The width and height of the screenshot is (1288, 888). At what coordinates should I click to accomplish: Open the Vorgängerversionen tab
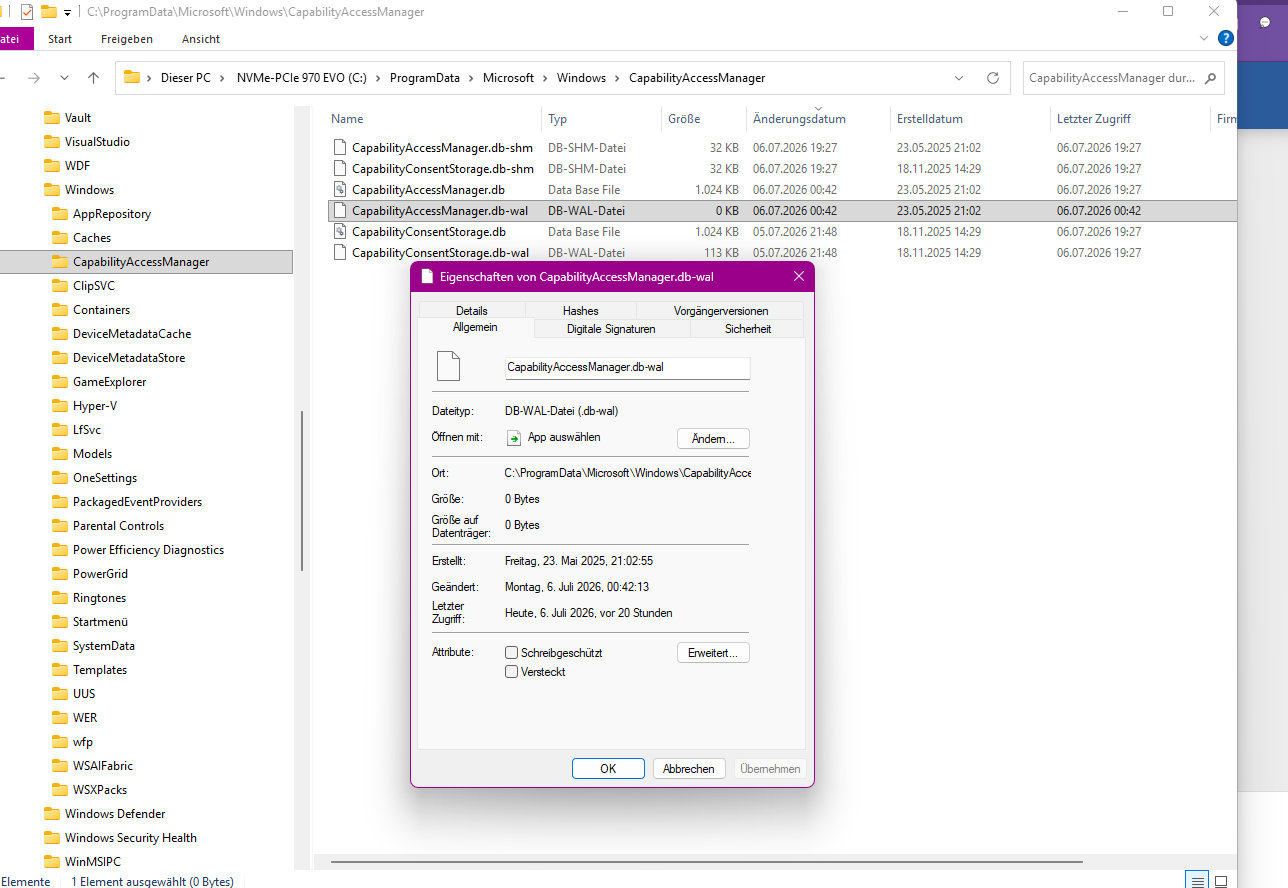pyautogui.click(x=721, y=311)
